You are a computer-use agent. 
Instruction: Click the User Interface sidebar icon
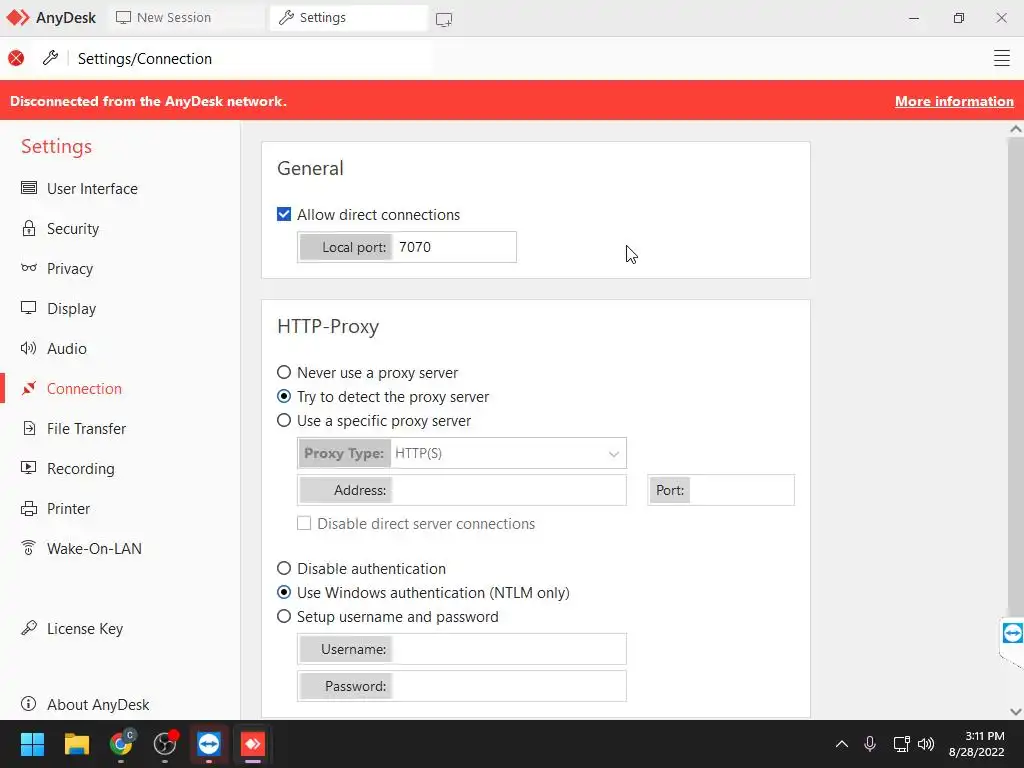point(29,188)
